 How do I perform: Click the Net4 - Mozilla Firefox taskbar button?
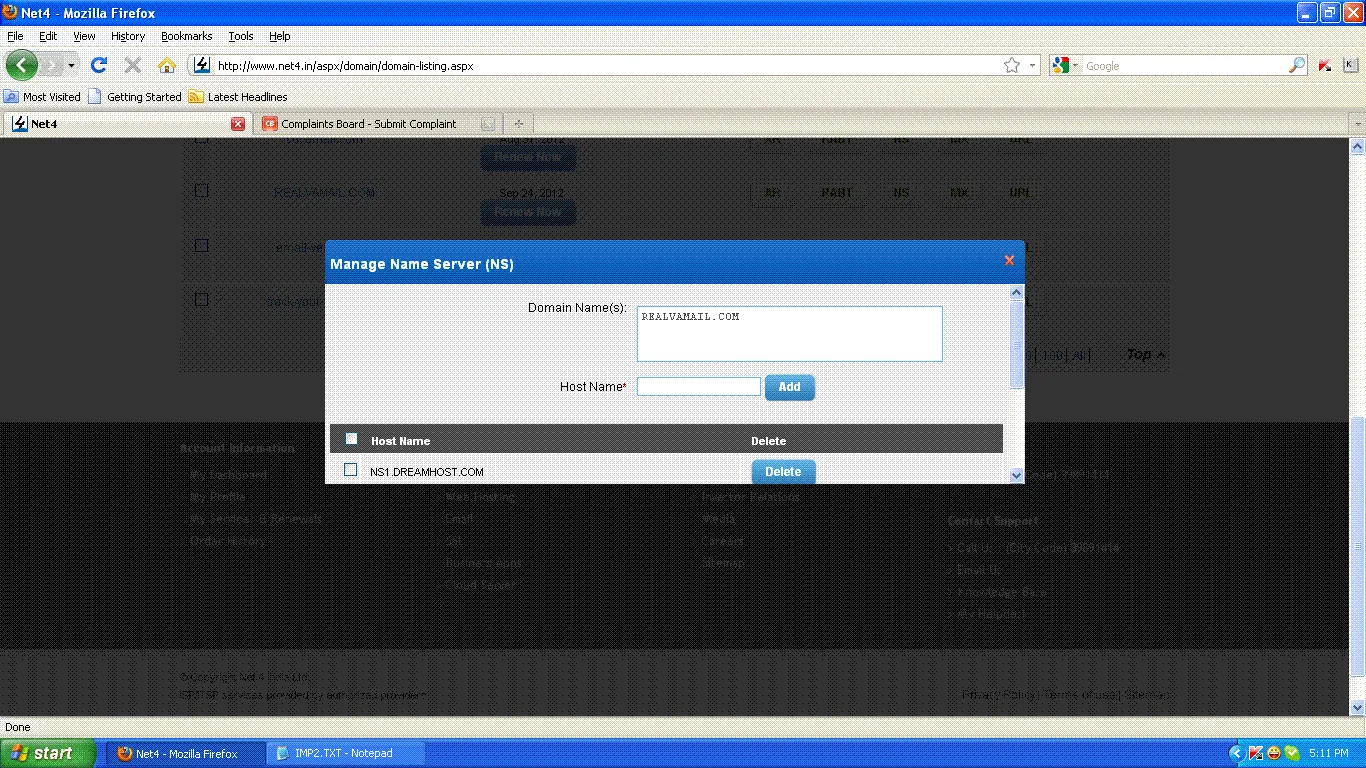[187, 753]
